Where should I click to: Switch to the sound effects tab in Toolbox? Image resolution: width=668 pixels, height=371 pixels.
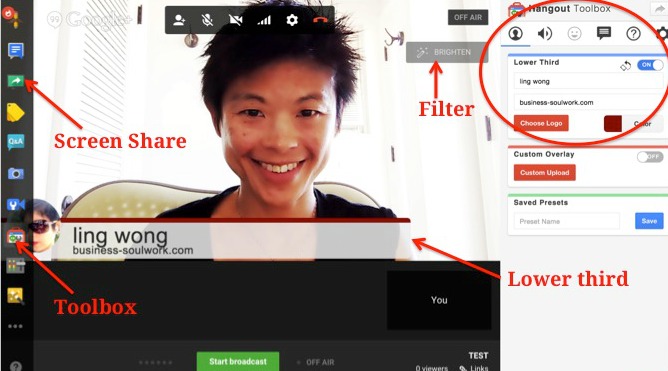click(545, 33)
